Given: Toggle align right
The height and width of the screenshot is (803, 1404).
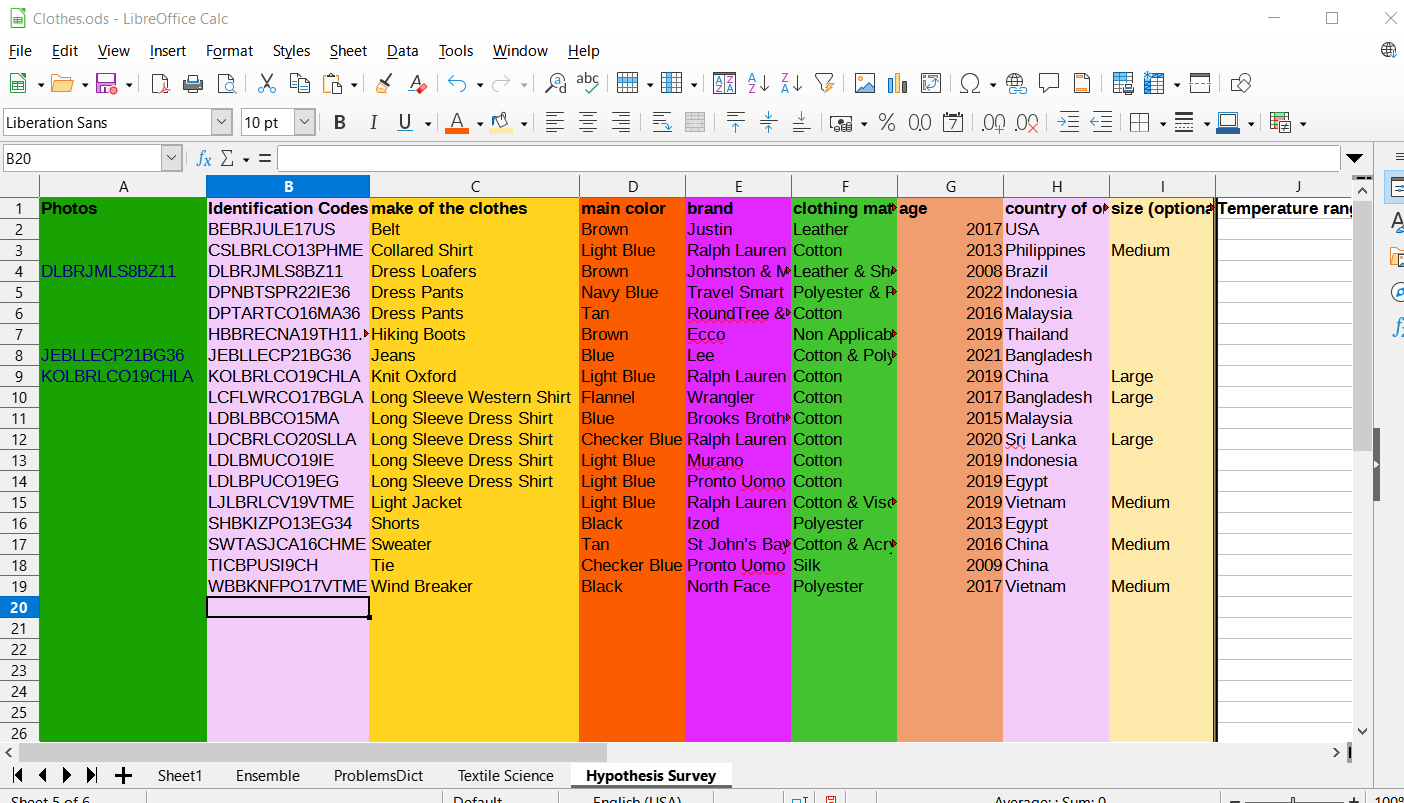Looking at the screenshot, I should (621, 123).
